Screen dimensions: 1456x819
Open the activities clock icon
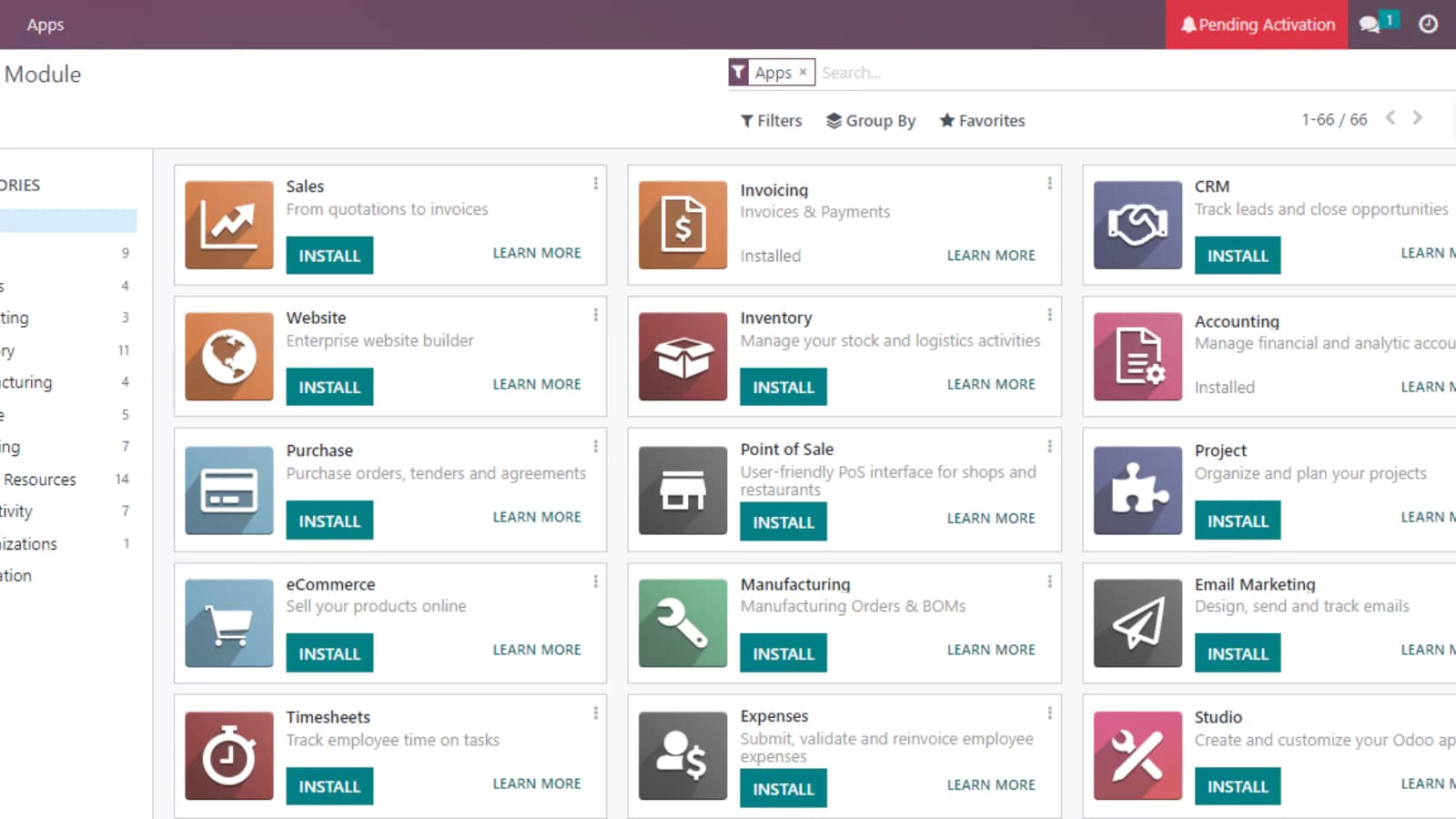(x=1428, y=25)
